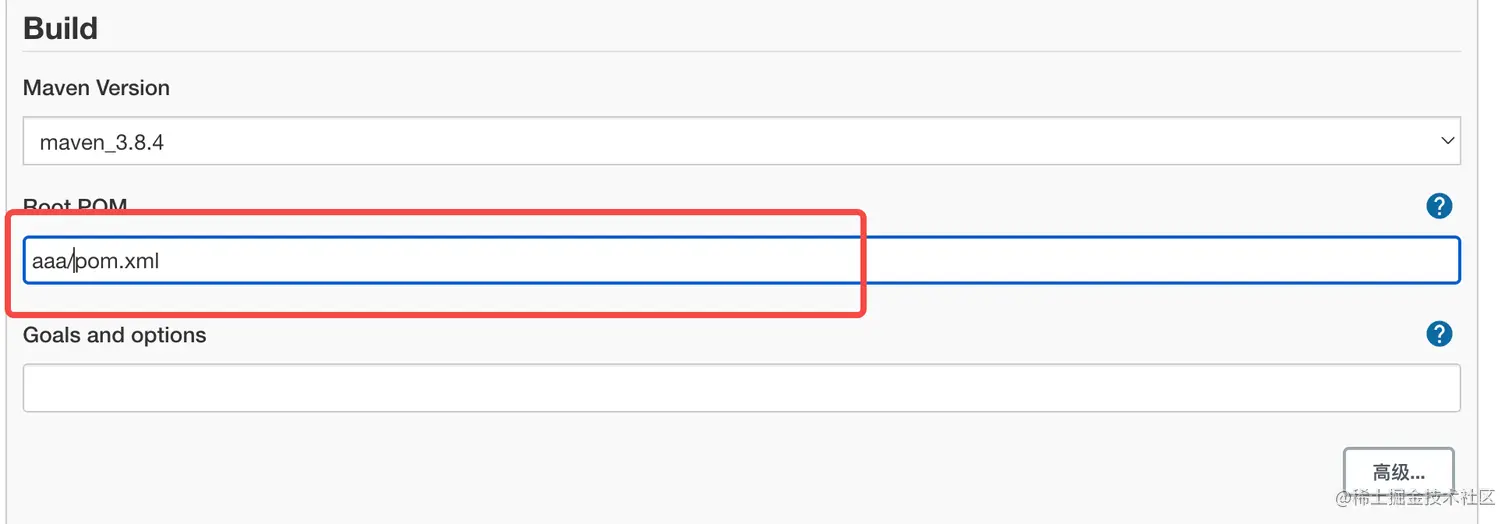
Task: Click the 稀土掘金技术社区 watermark text
Action: point(1420,498)
